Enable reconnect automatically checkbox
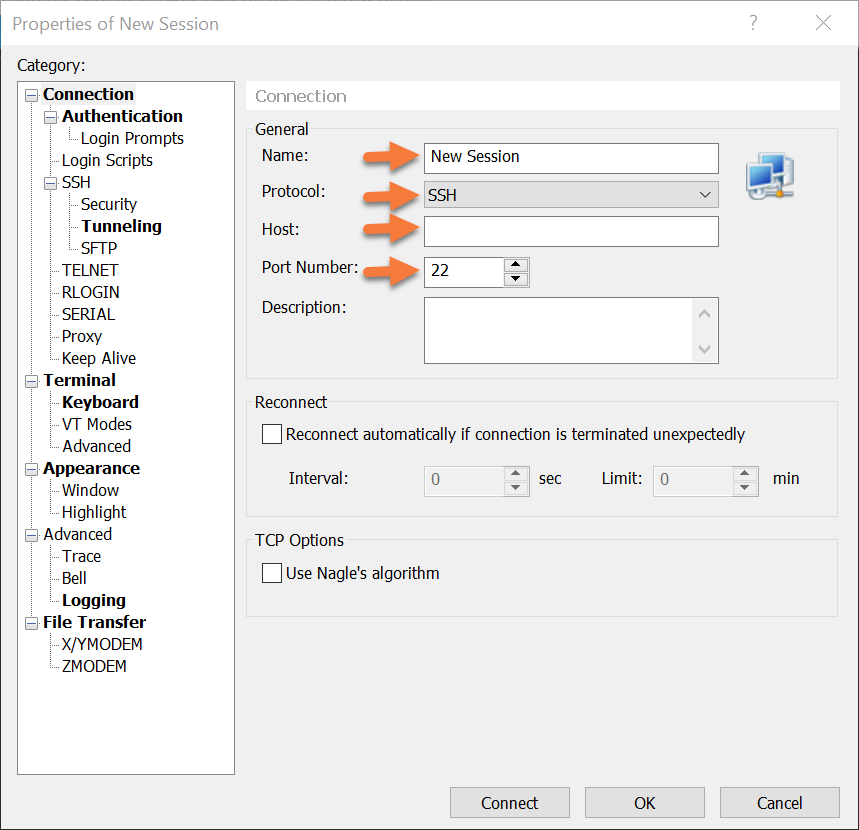 (x=272, y=434)
